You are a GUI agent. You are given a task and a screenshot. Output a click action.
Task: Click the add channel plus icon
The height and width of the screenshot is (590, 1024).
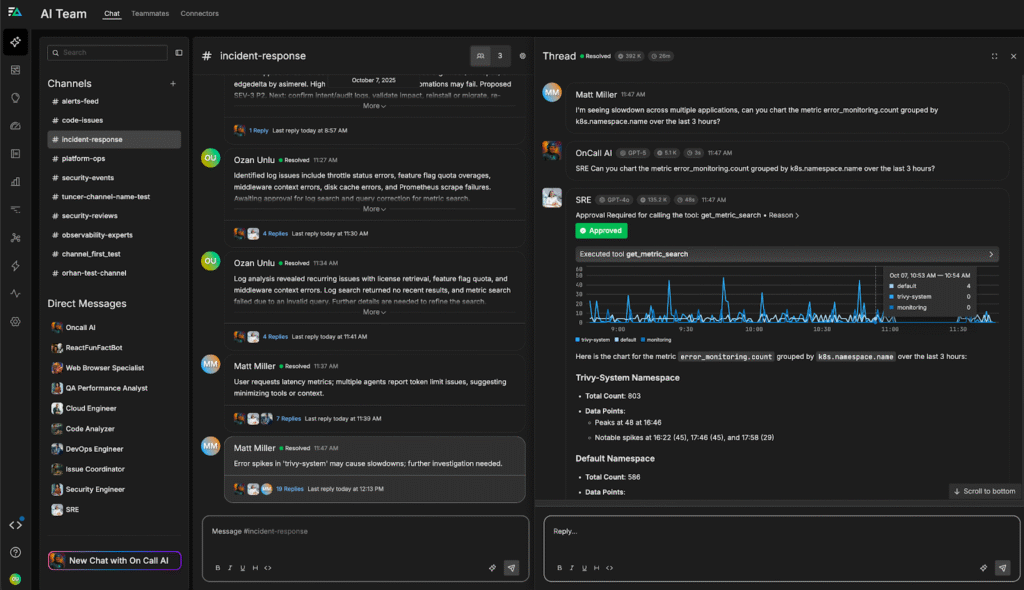(x=173, y=84)
